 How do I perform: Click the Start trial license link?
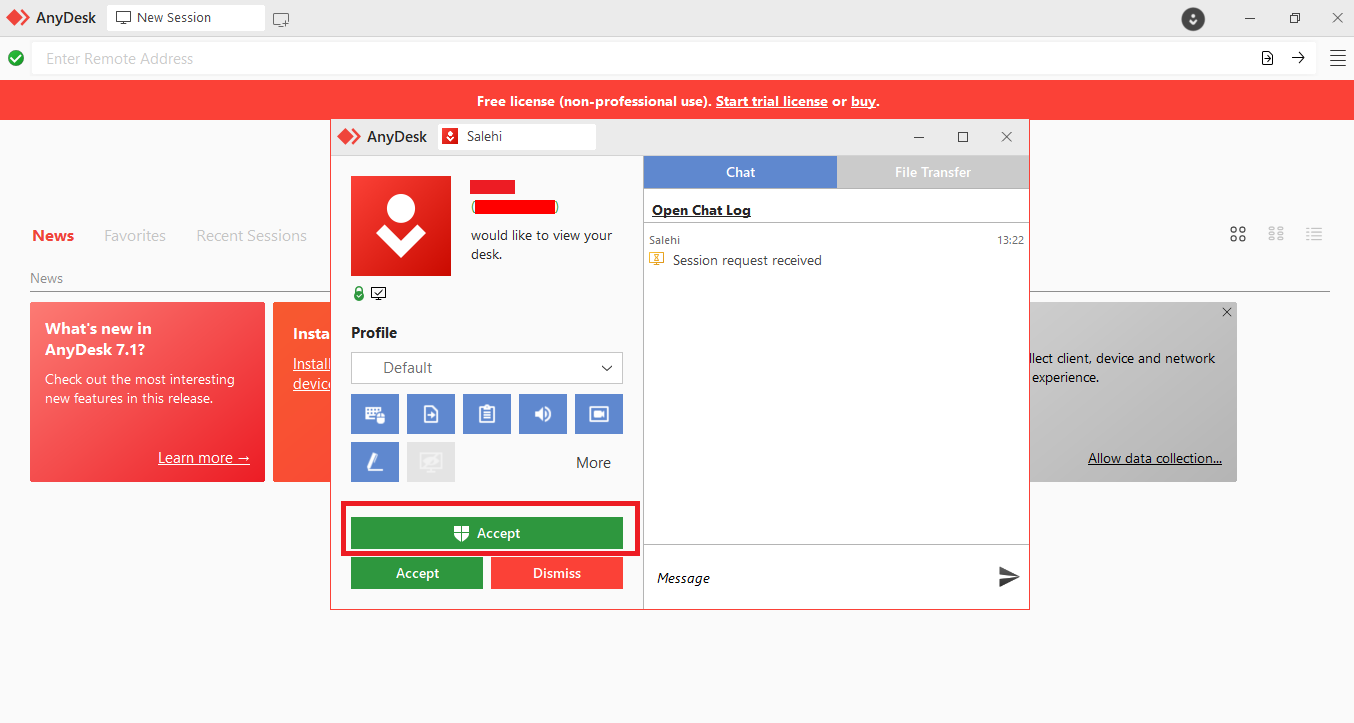772,101
